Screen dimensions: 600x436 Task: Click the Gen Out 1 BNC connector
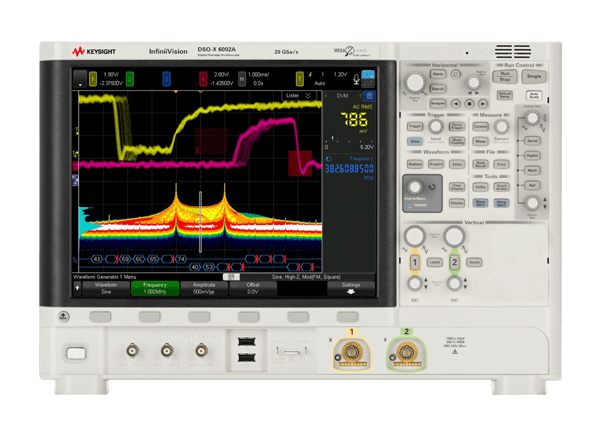tap(133, 350)
